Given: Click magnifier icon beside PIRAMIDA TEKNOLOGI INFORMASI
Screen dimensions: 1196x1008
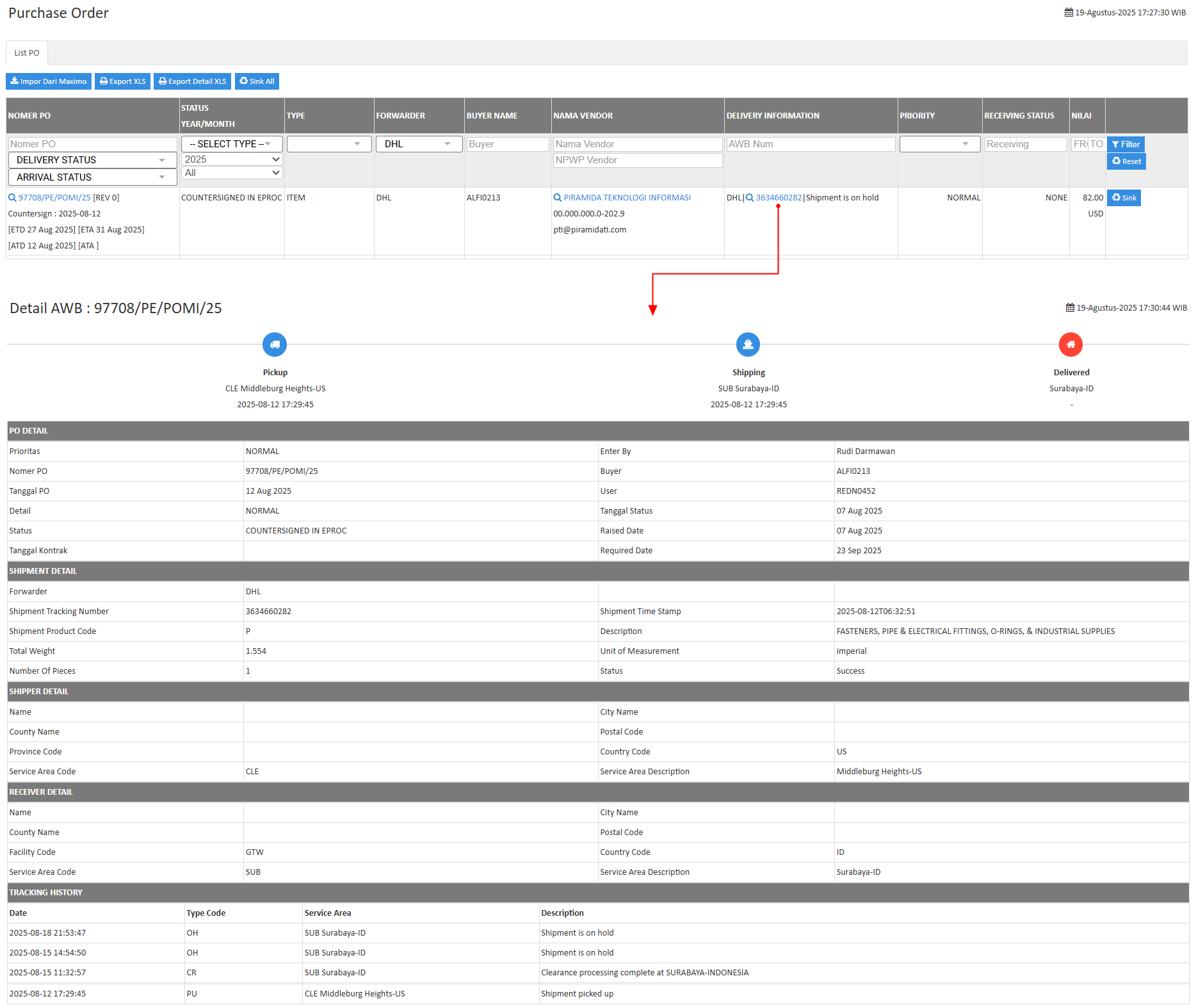Looking at the screenshot, I should 558,198.
